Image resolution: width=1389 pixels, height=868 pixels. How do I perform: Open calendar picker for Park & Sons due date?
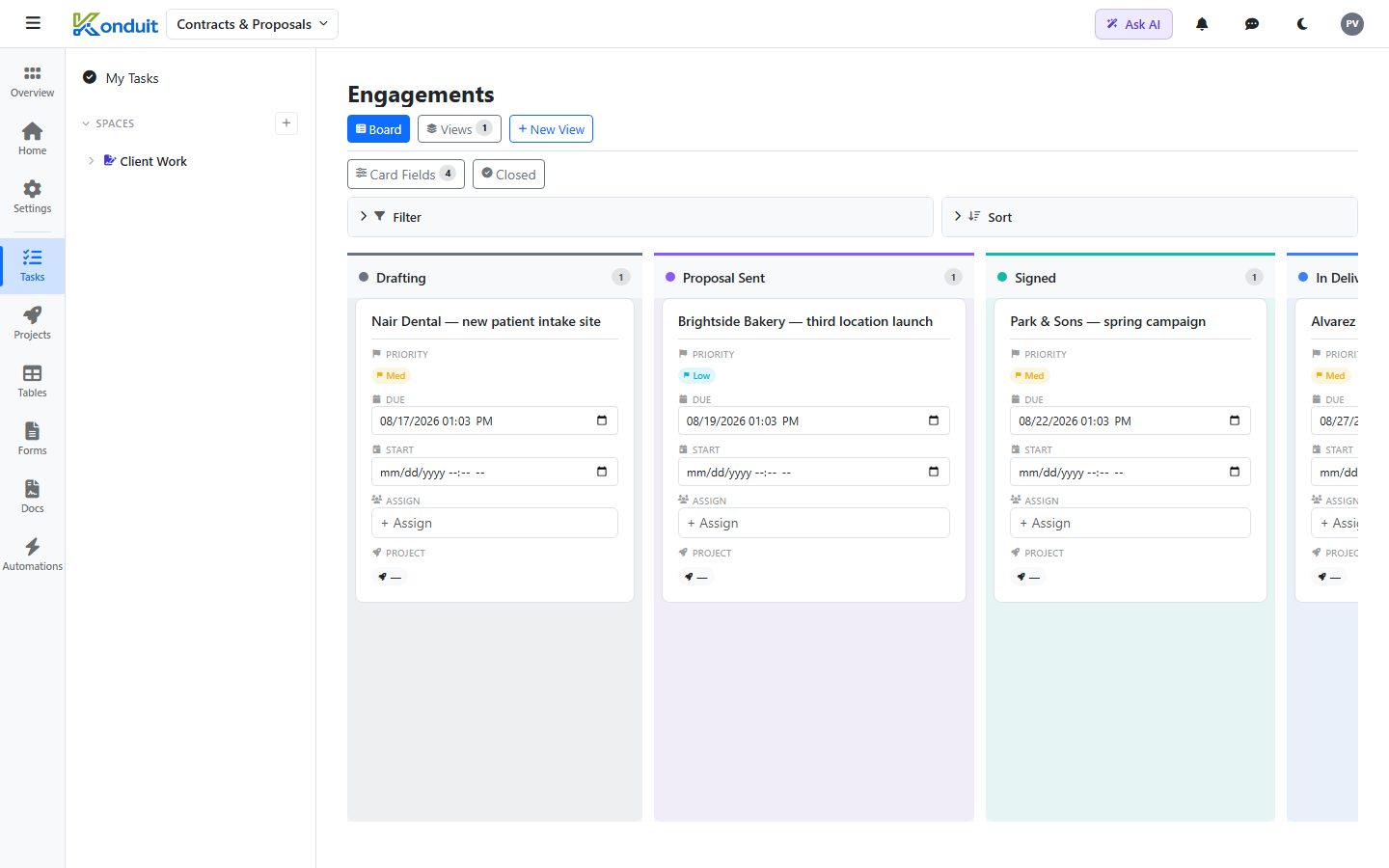click(1235, 420)
